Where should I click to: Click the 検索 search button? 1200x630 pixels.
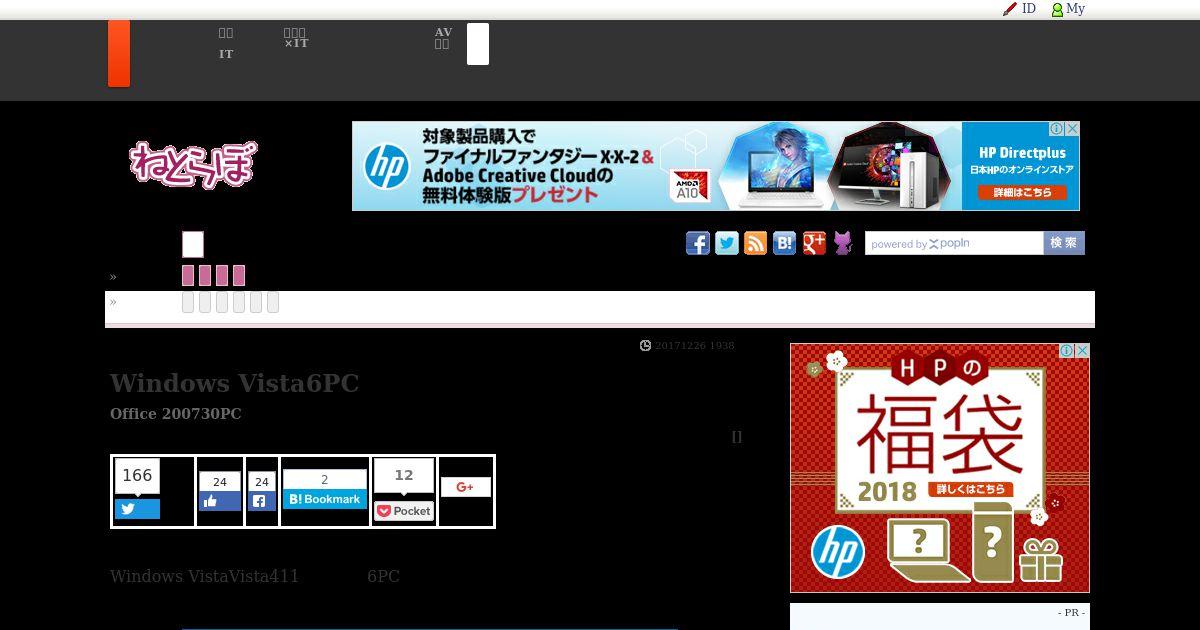[x=1064, y=243]
